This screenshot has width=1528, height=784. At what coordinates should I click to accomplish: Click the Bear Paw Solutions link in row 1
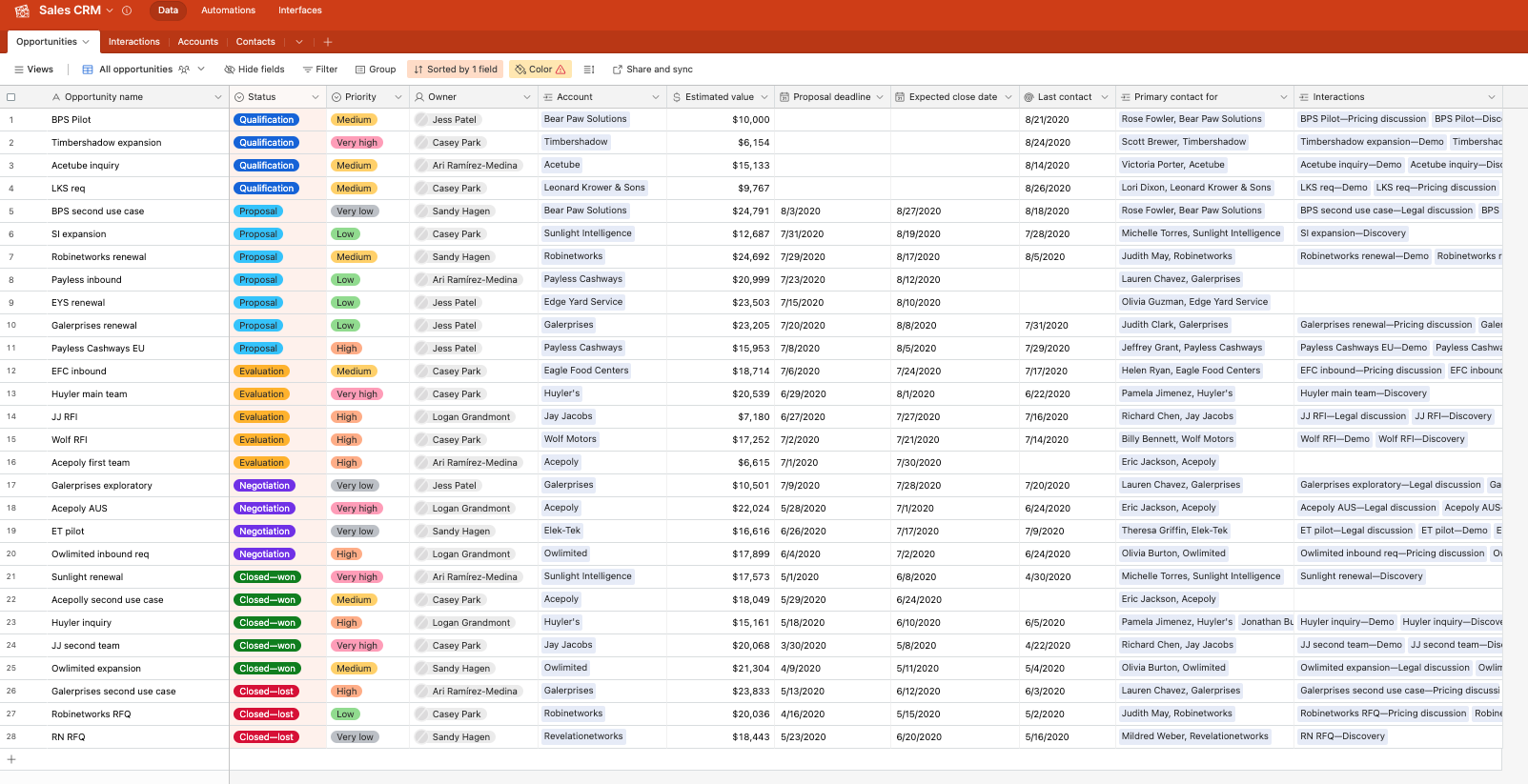click(x=585, y=119)
